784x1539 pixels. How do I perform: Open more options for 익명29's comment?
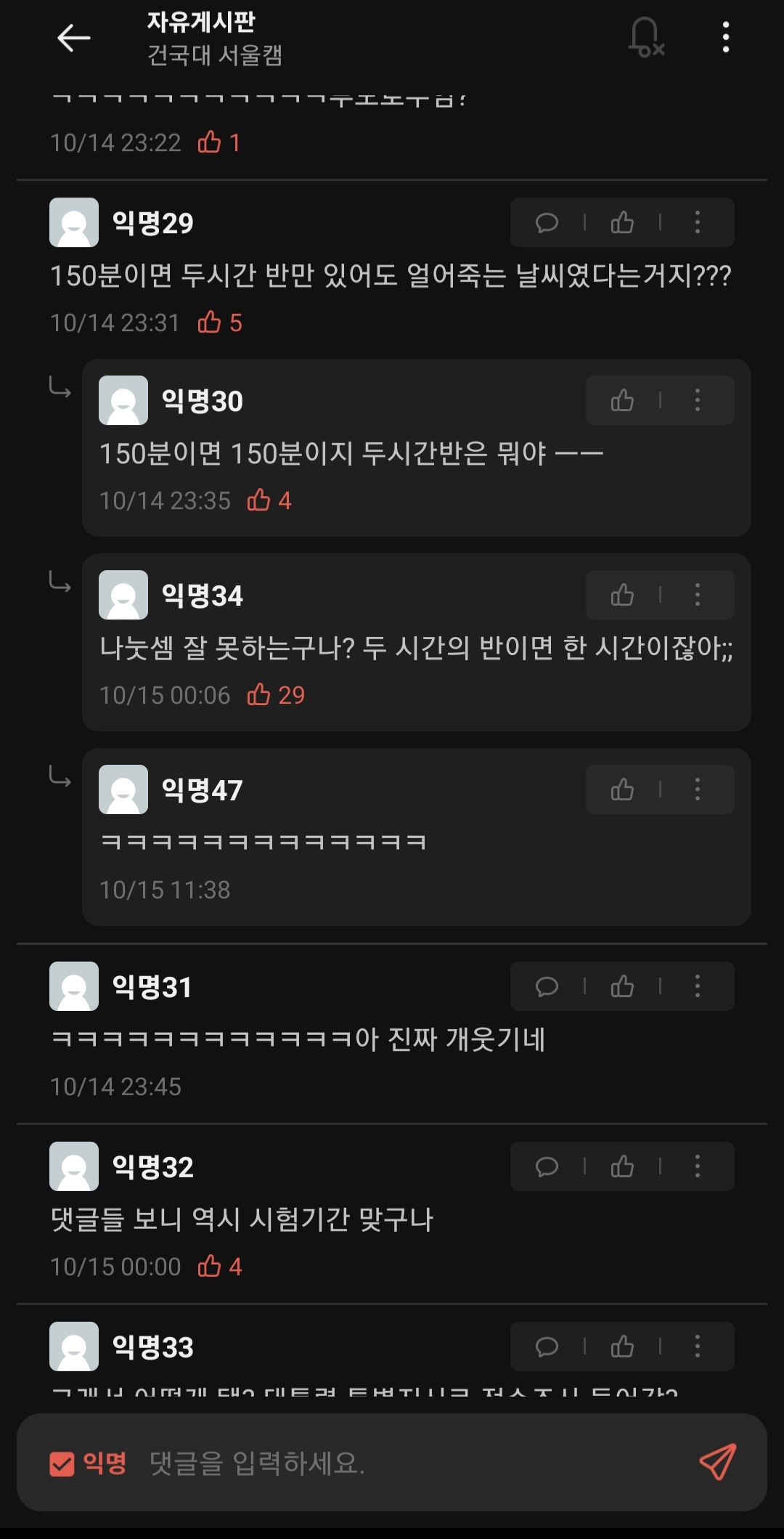(x=697, y=222)
